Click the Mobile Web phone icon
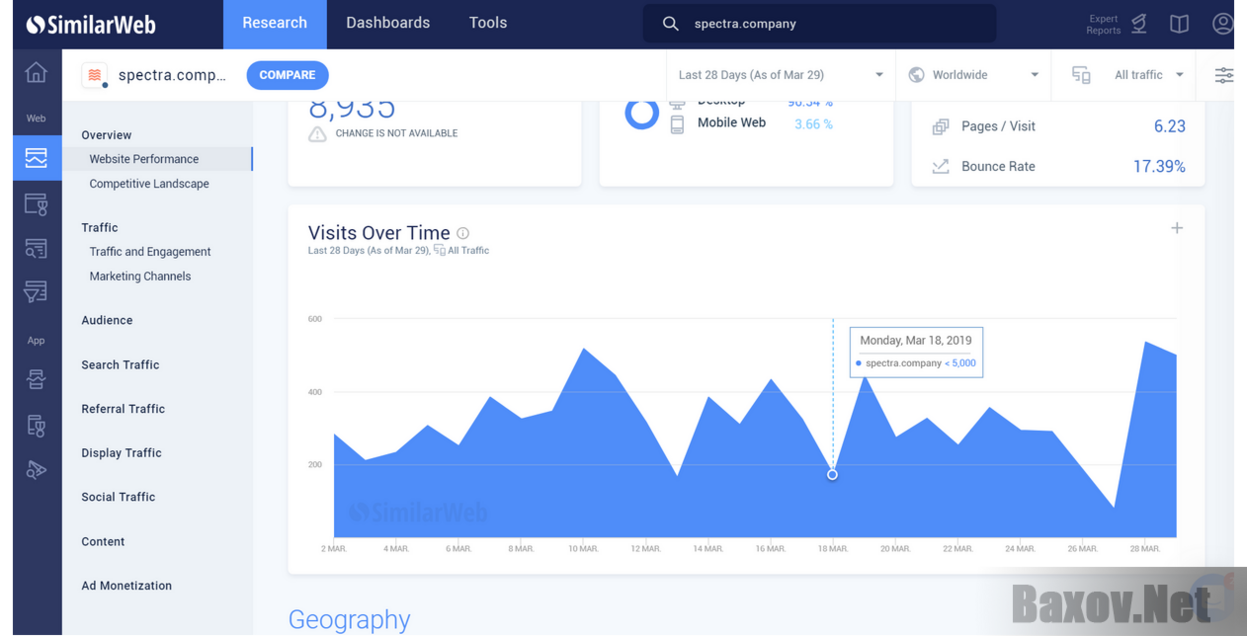The height and width of the screenshot is (636, 1247). (x=677, y=124)
